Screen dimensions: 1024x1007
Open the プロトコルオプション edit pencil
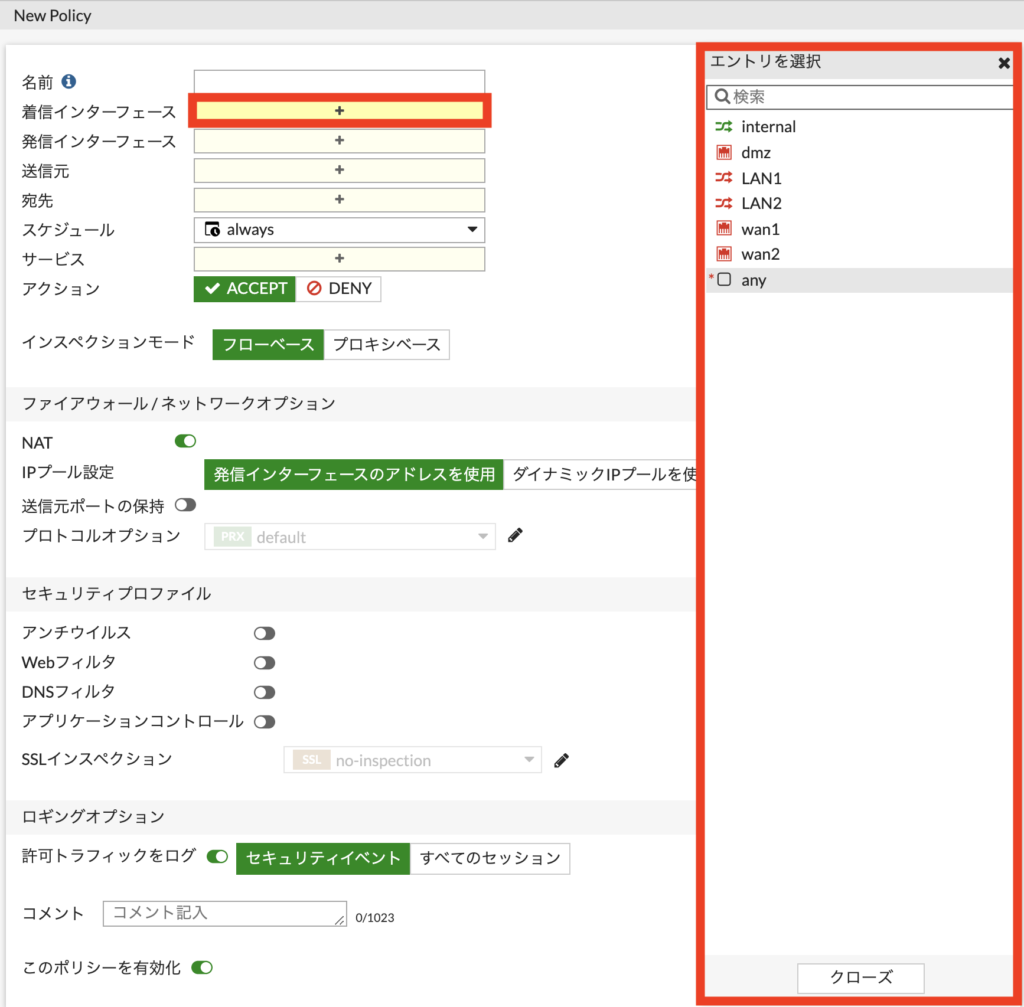tap(514, 535)
